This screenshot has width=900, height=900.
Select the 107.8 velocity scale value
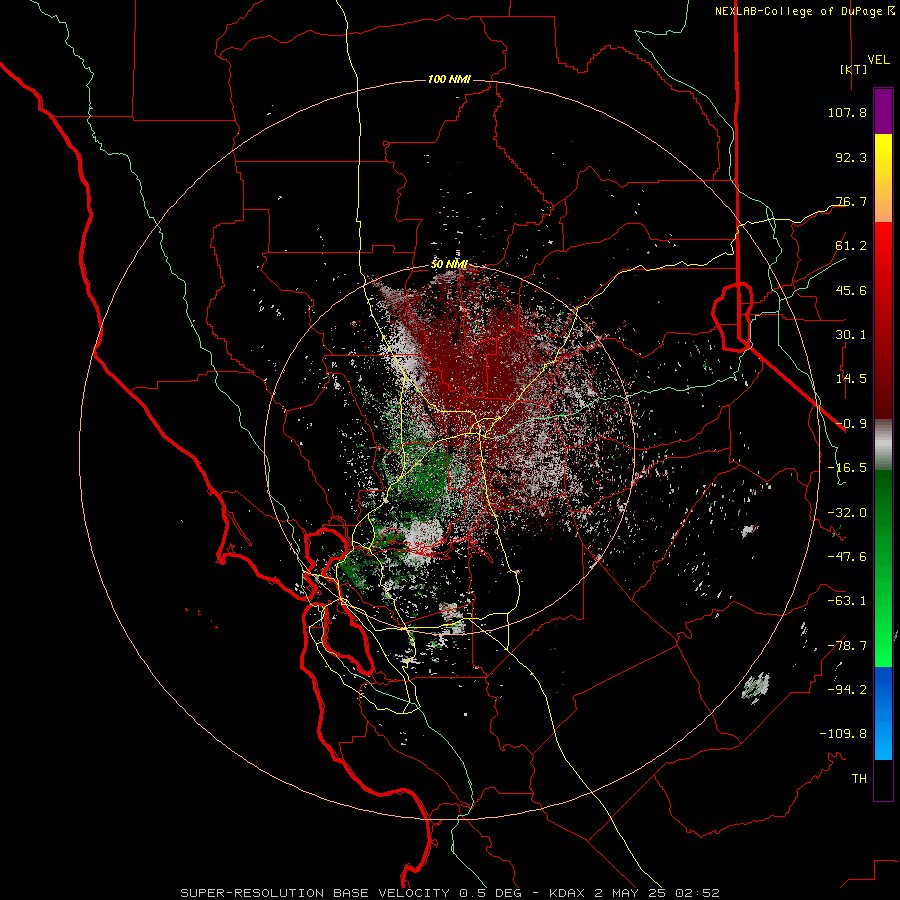coord(847,112)
